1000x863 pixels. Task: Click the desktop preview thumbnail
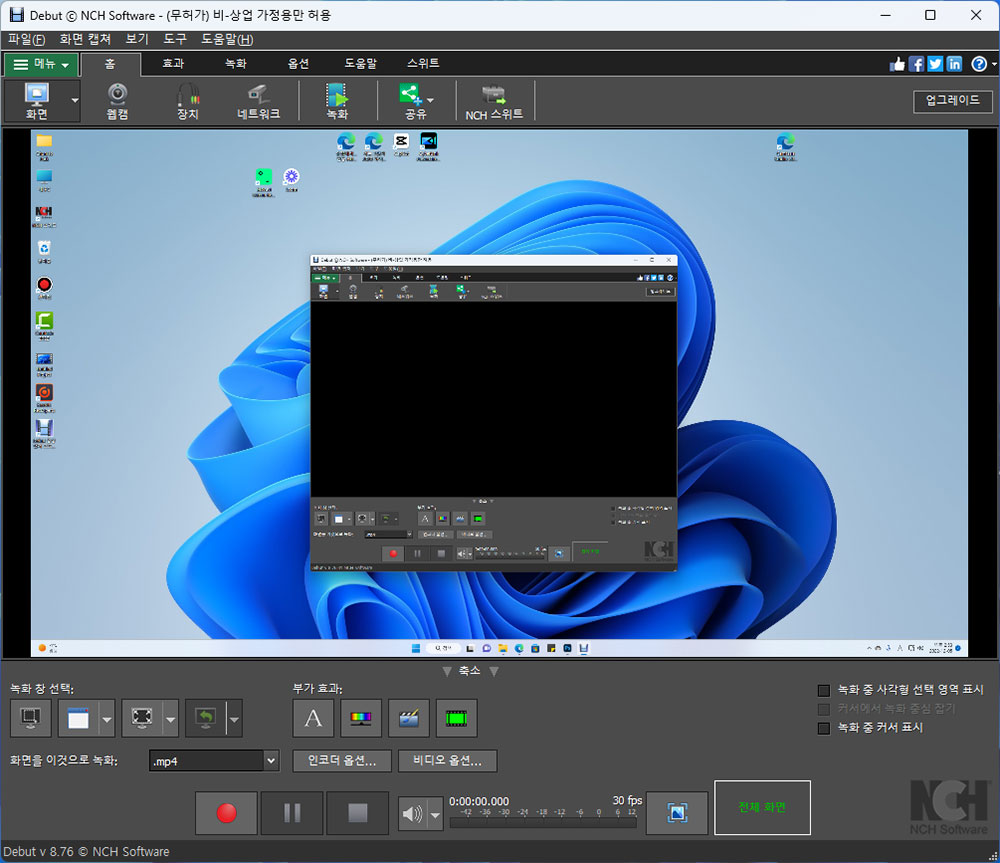[x=499, y=394]
